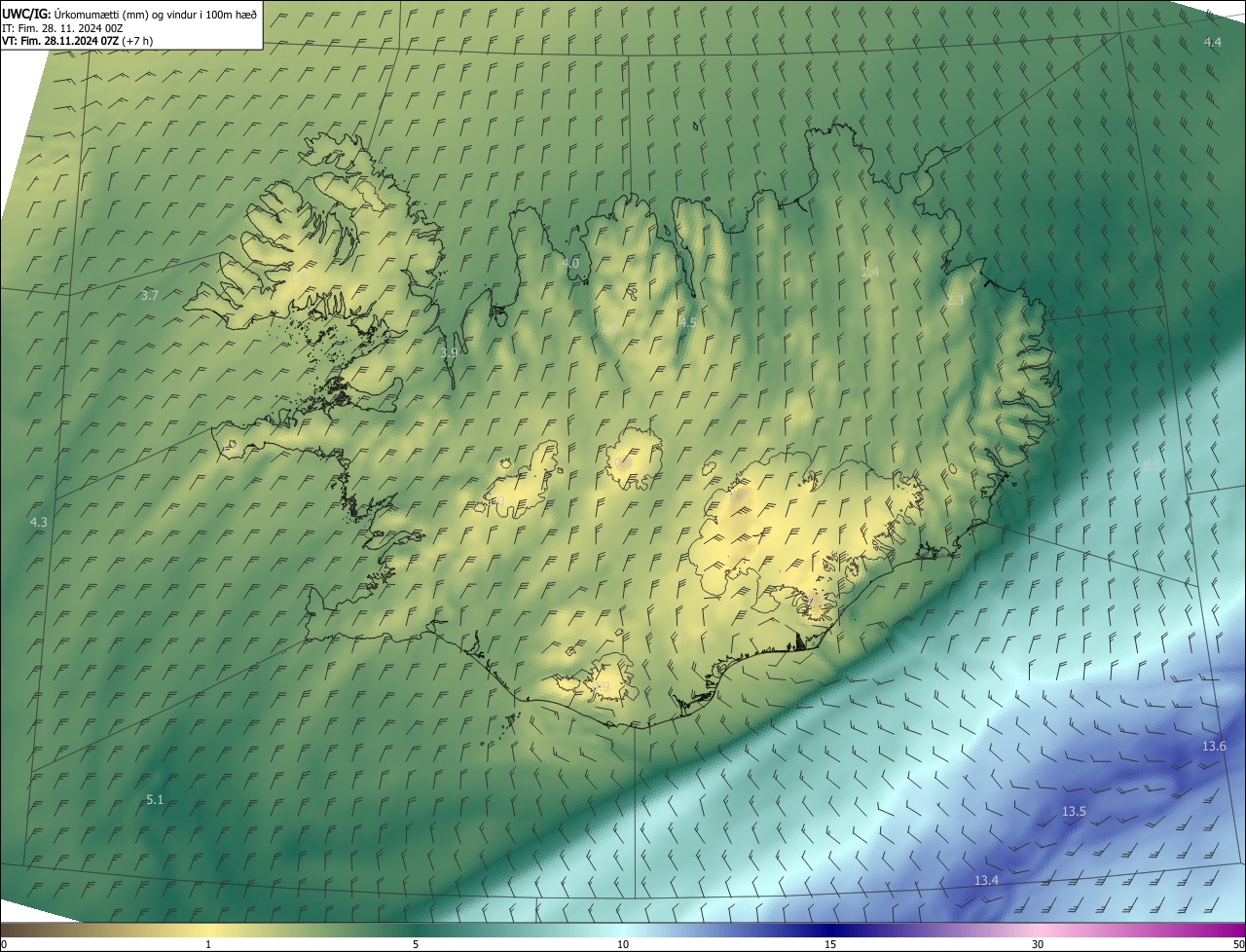This screenshot has height=952, width=1246.
Task: Click the colour scale tick labelled 50
Action: (1238, 945)
